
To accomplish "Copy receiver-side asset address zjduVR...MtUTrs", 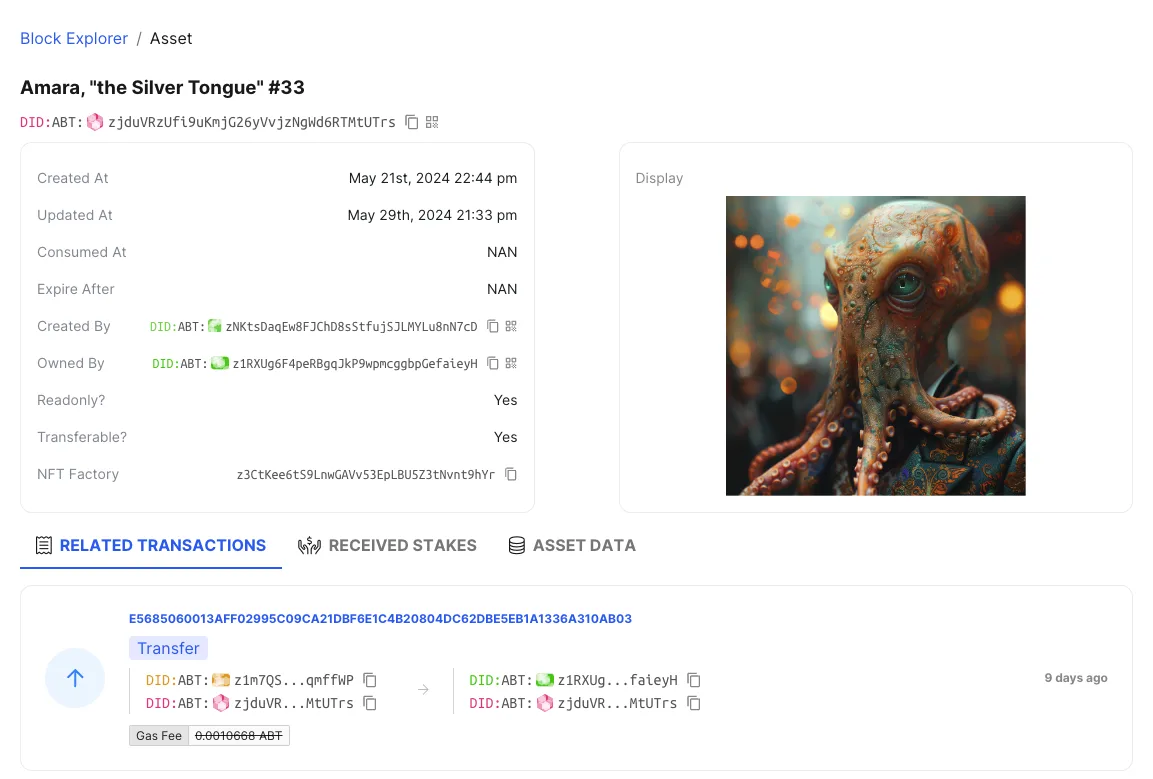I will click(693, 703).
